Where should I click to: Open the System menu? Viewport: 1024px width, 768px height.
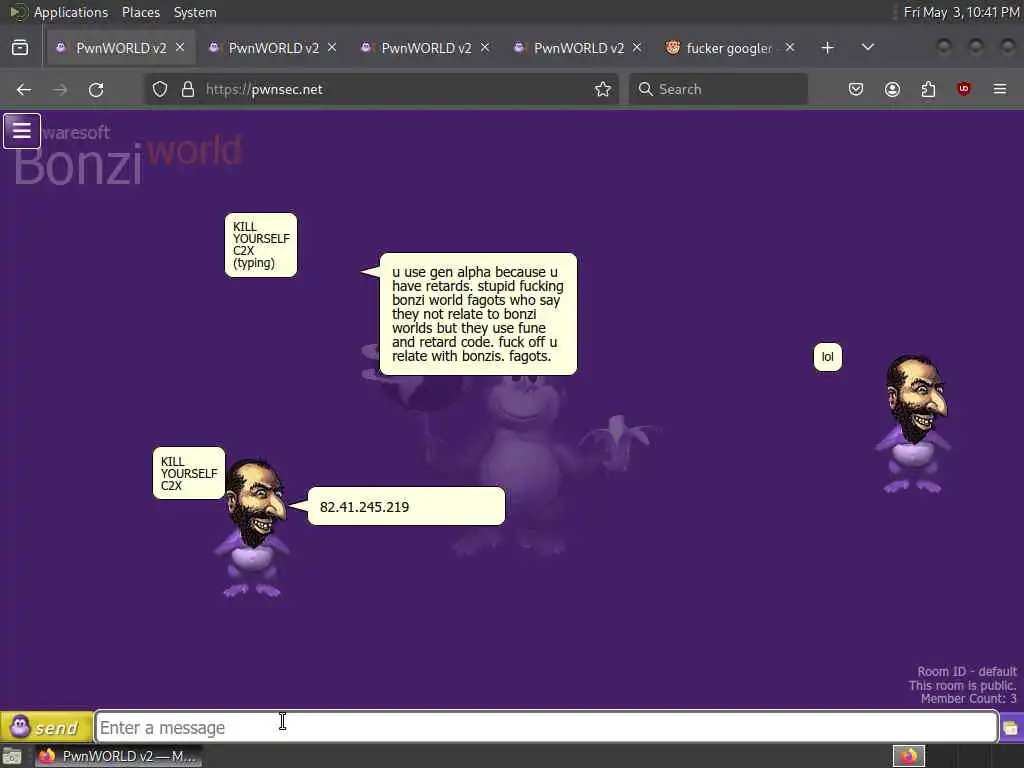point(195,12)
